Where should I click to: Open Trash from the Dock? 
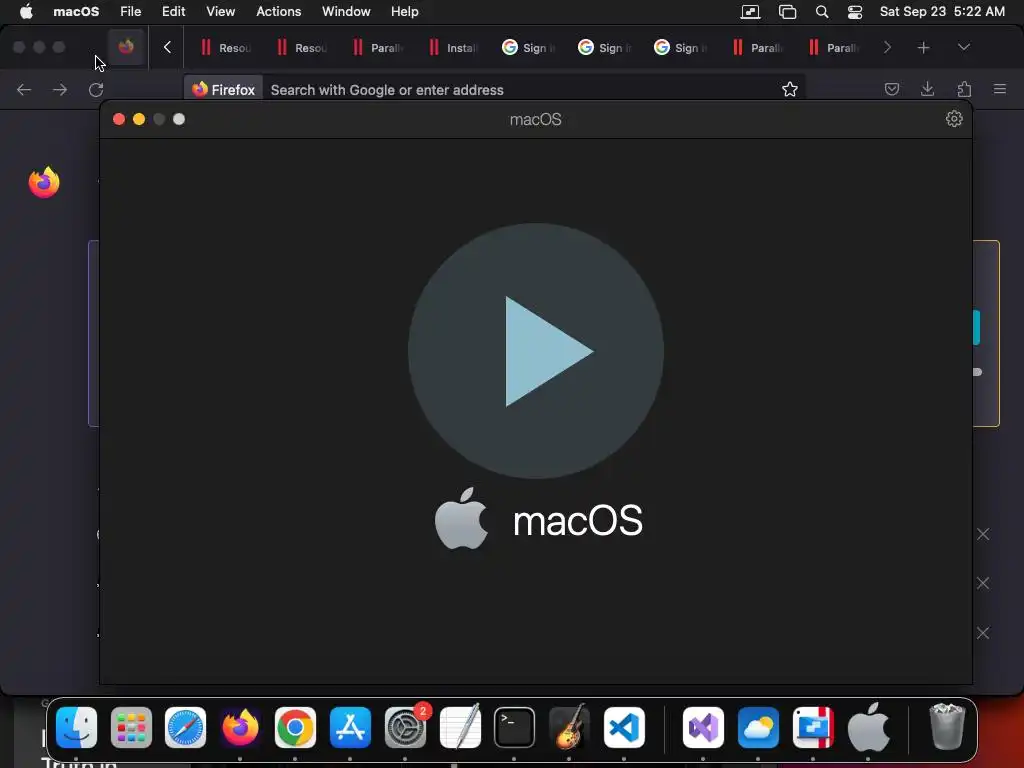pos(947,727)
